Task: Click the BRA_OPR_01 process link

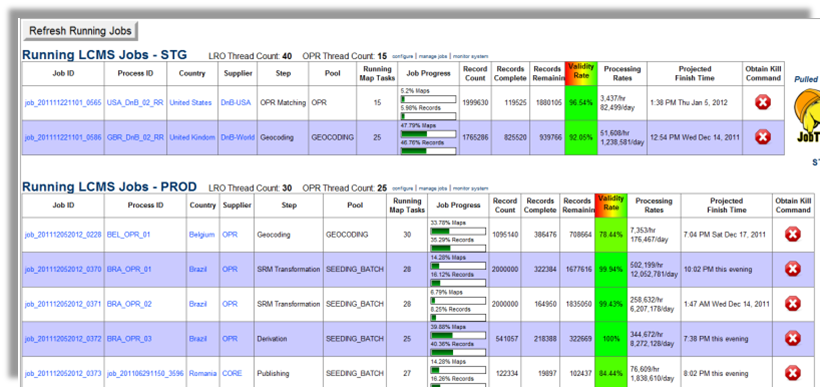Action: click(x=129, y=269)
